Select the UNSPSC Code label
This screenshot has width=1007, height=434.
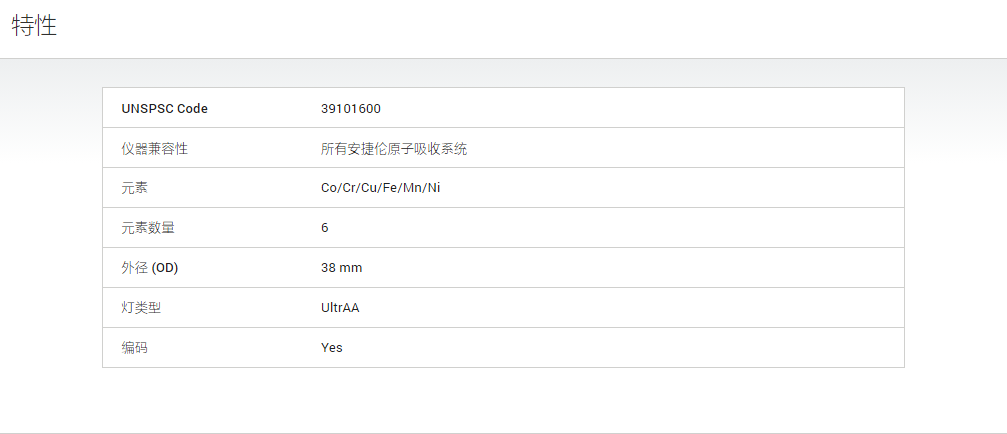point(164,109)
